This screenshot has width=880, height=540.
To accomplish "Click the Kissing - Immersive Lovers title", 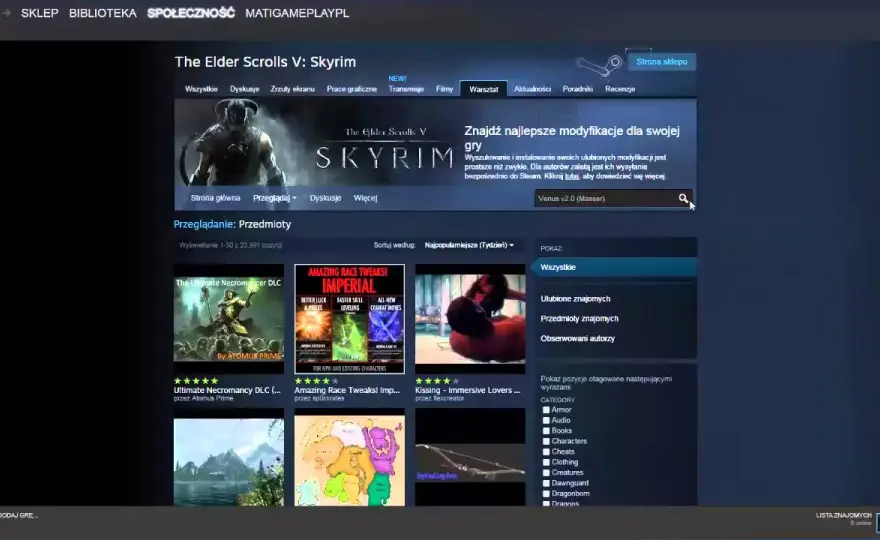I will click(x=468, y=390).
